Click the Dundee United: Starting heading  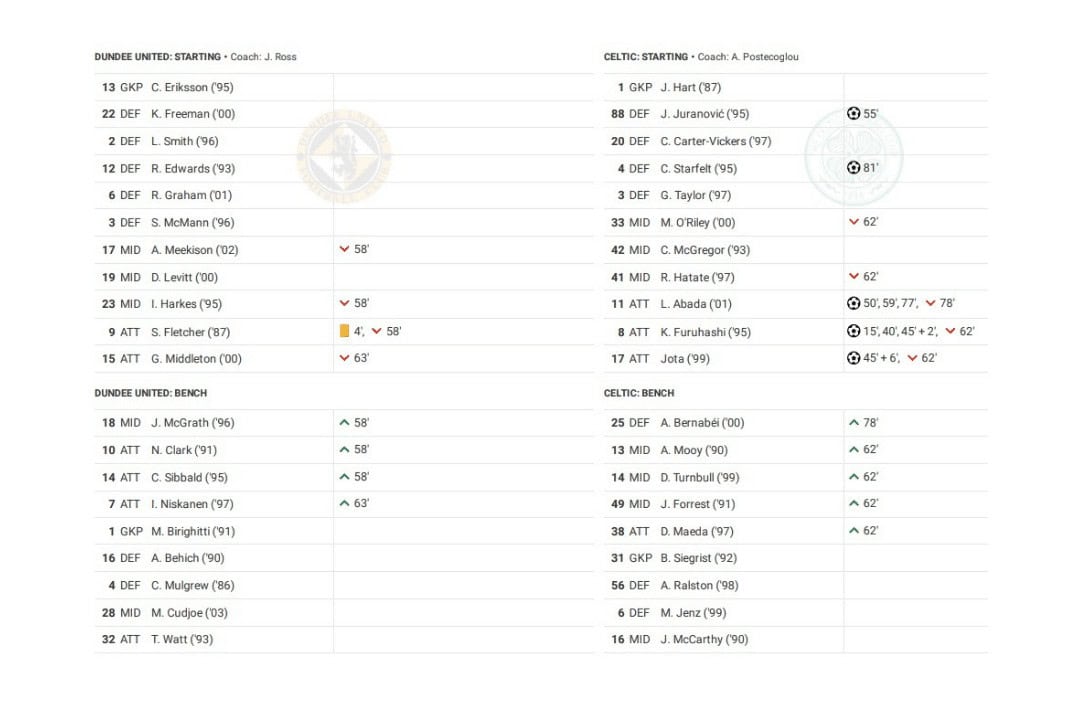tap(158, 57)
